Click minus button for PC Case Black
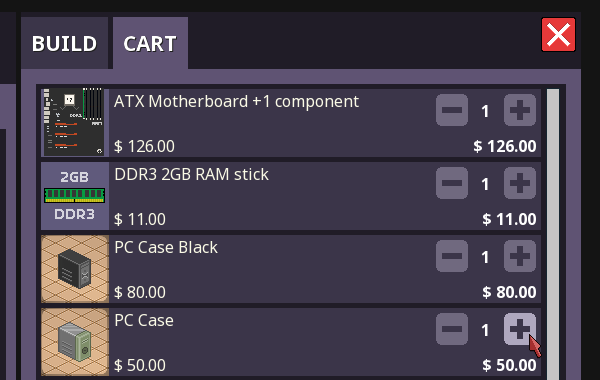 [452, 256]
